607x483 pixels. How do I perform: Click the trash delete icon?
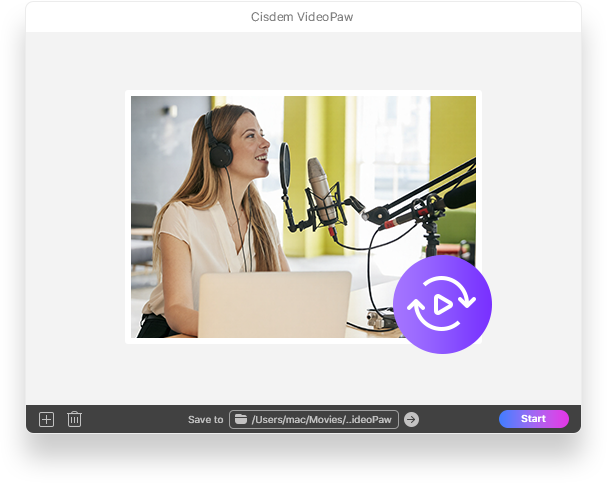pyautogui.click(x=74, y=419)
